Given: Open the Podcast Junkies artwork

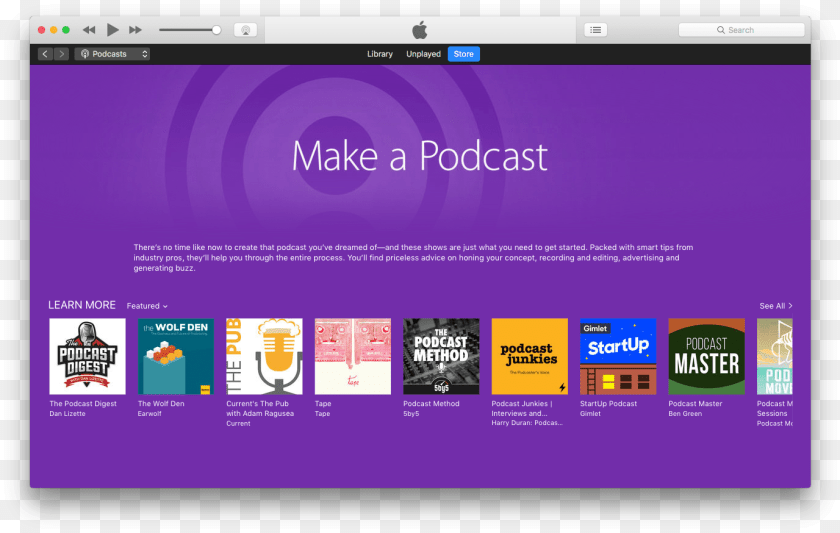Looking at the screenshot, I should tap(529, 356).
